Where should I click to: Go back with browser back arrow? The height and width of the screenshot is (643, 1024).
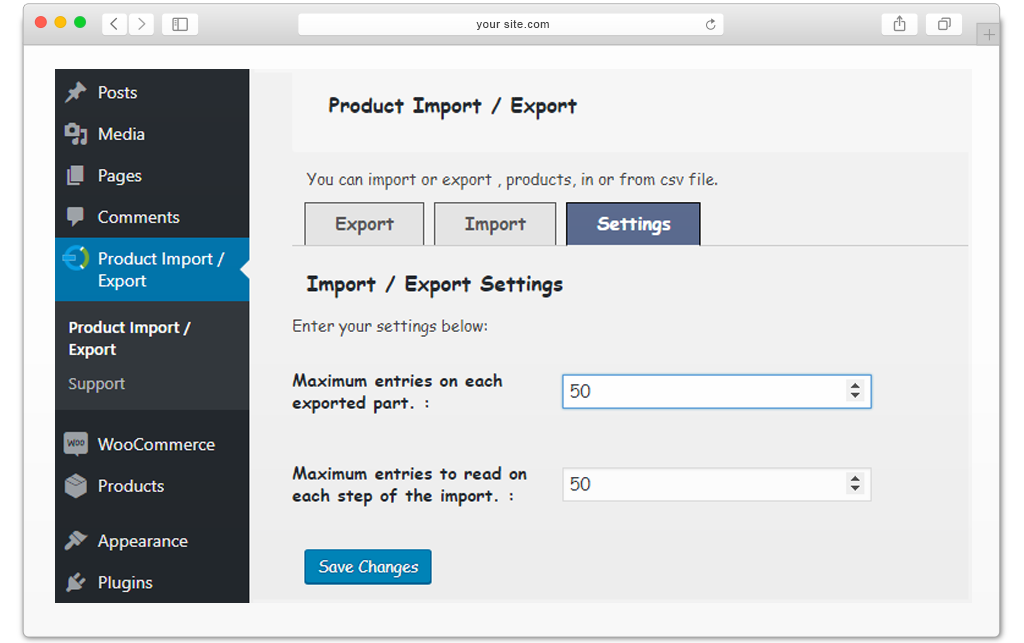[x=114, y=24]
